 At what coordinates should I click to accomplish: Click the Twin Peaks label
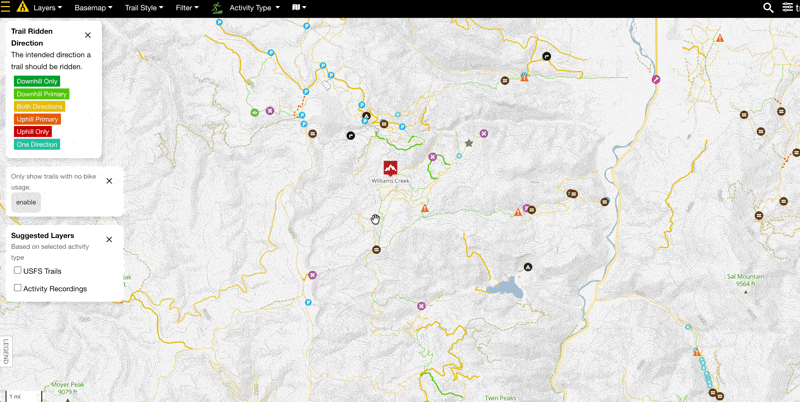(501, 398)
